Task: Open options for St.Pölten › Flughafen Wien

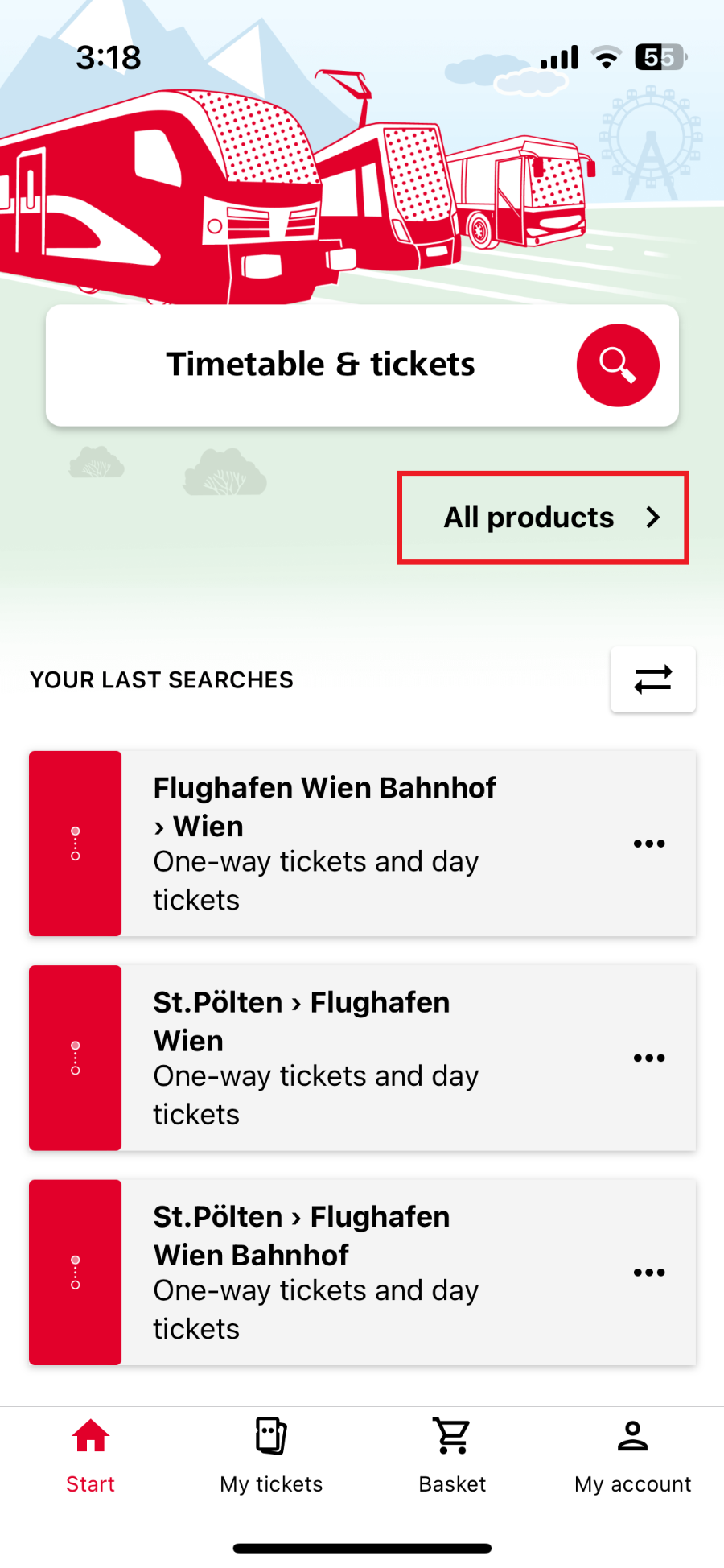Action: (x=649, y=1058)
